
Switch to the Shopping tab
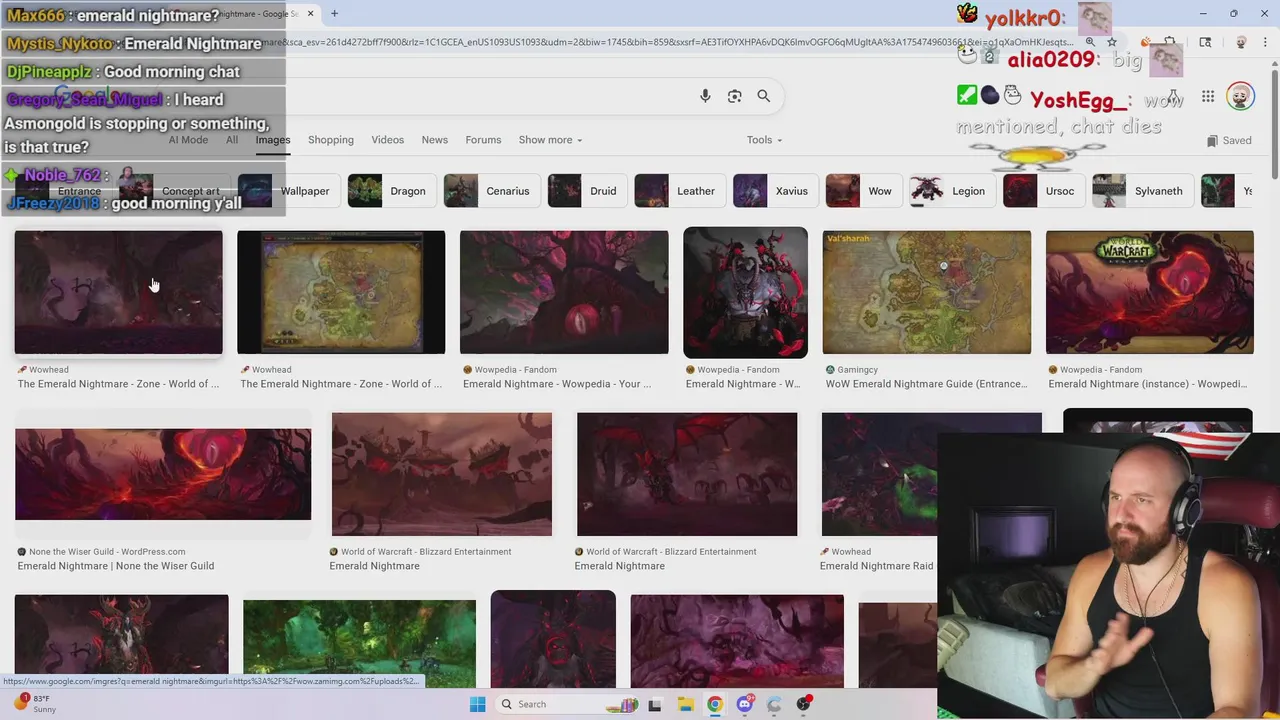pos(331,140)
